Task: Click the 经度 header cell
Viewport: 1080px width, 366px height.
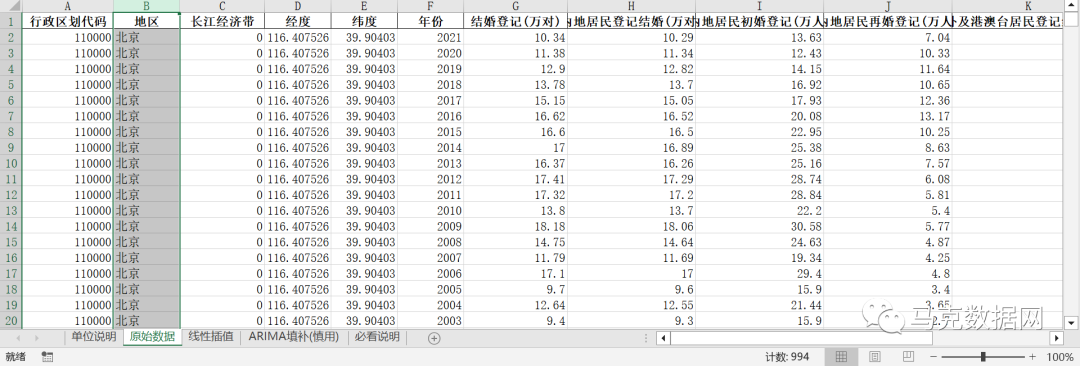Action: pos(298,21)
